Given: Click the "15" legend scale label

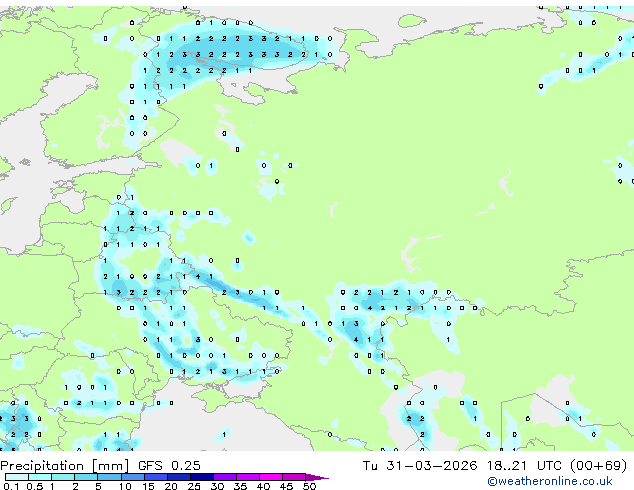Looking at the screenshot, I should pyautogui.click(x=148, y=486).
